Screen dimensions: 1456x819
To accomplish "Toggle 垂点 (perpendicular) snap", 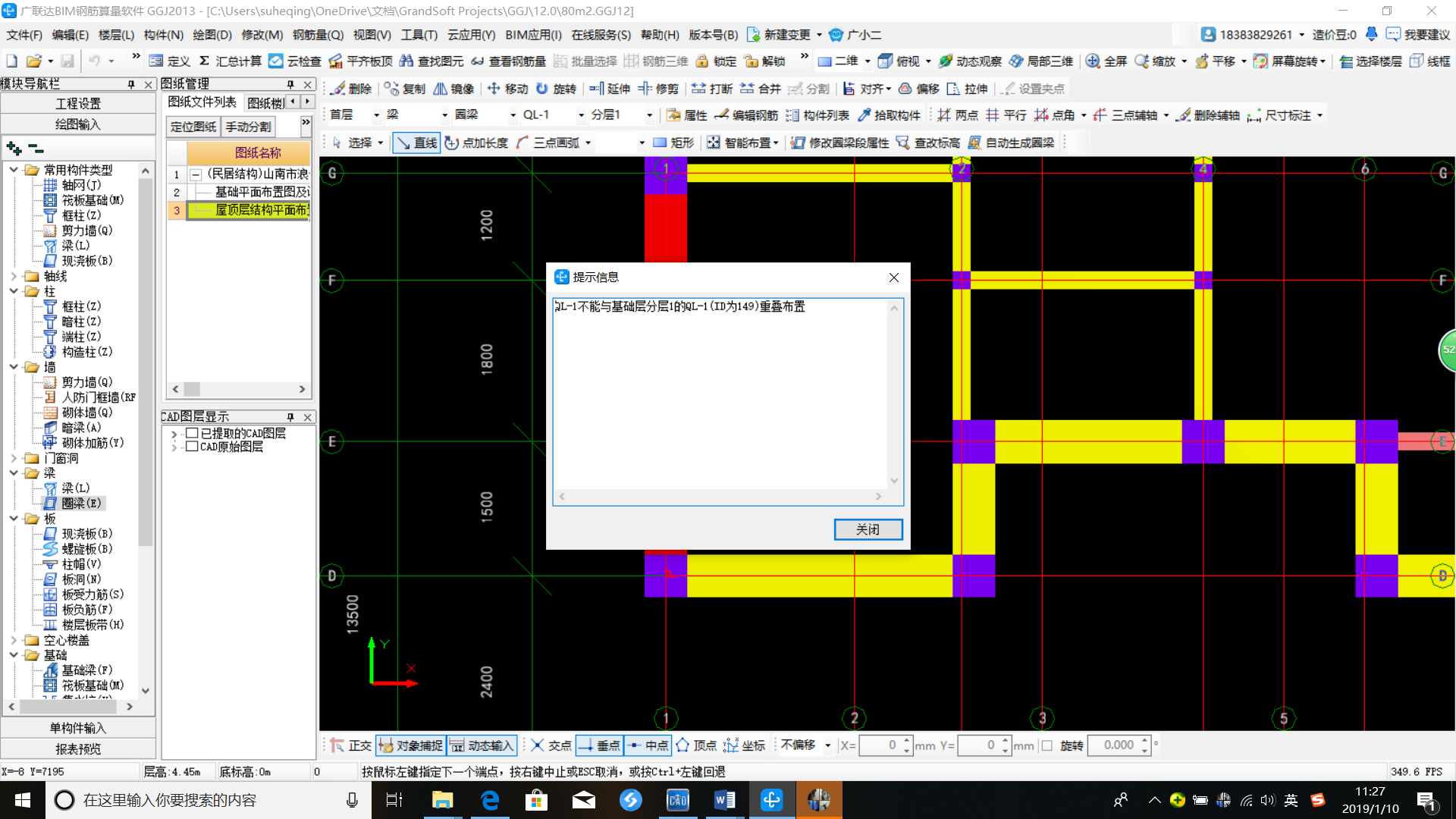I will point(599,745).
